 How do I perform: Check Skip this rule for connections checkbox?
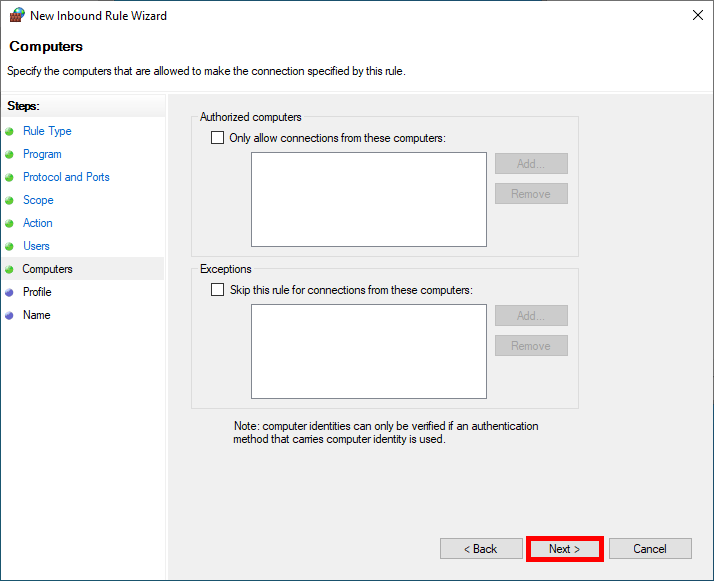coord(217,290)
